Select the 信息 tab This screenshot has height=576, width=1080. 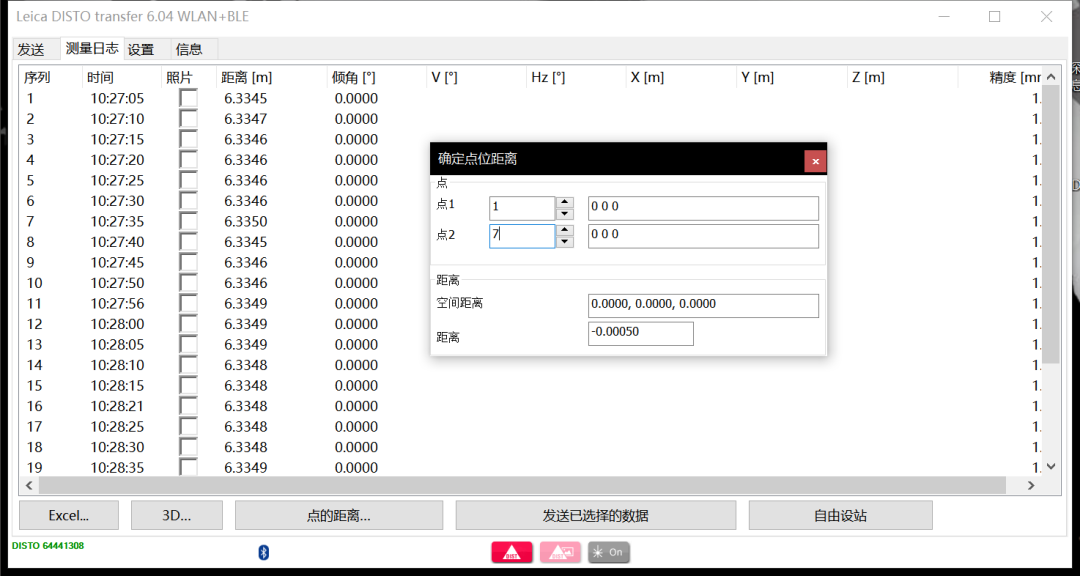point(190,48)
